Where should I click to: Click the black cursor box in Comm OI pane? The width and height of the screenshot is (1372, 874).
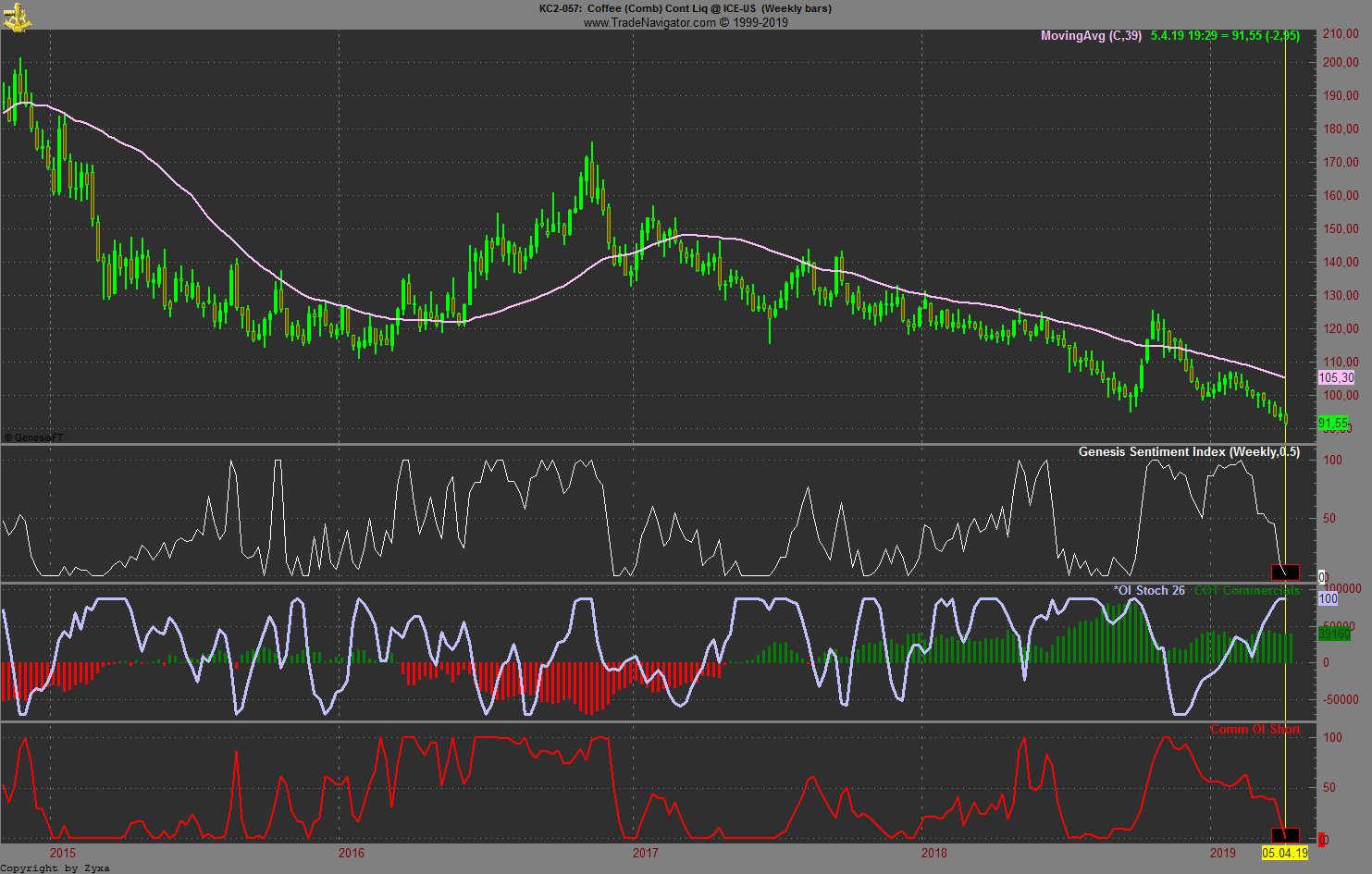1285,836
